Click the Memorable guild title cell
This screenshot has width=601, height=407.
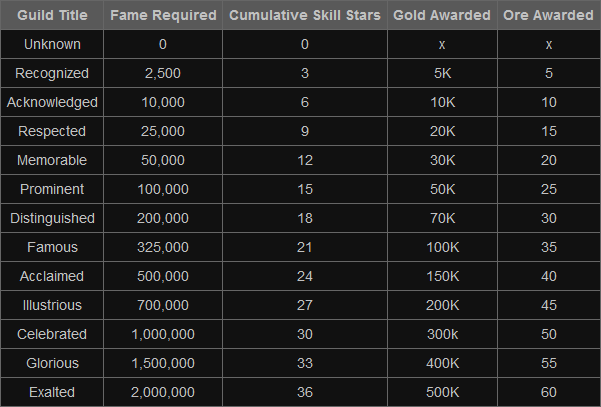[52, 161]
